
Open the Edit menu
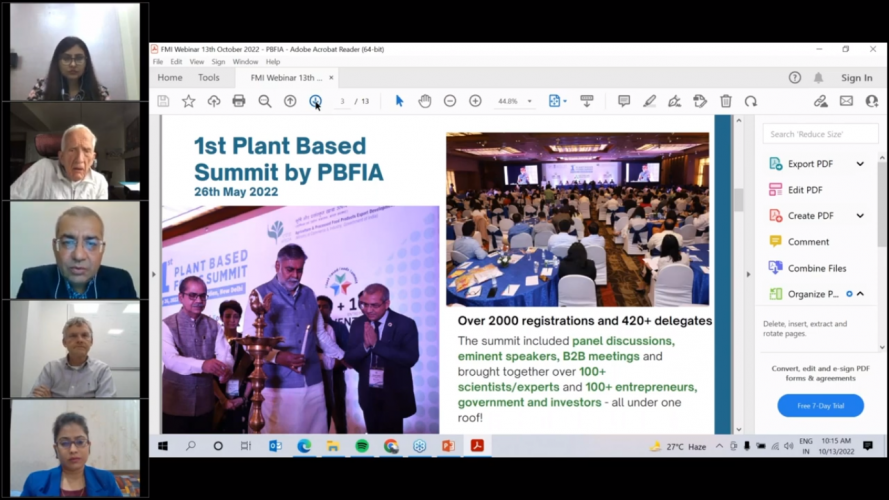click(x=176, y=62)
